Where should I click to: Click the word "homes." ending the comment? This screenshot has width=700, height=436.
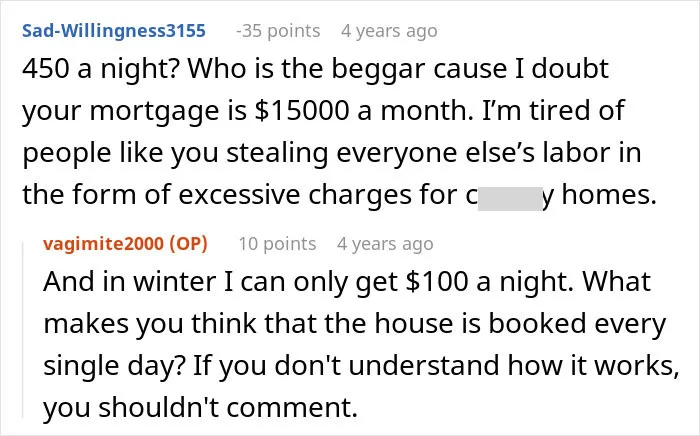coord(609,195)
